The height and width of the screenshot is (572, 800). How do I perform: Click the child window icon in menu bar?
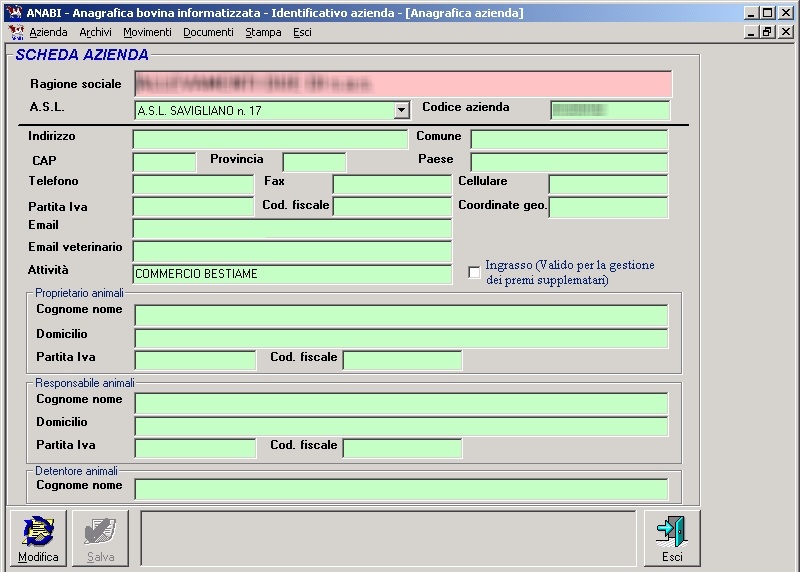[x=15, y=32]
